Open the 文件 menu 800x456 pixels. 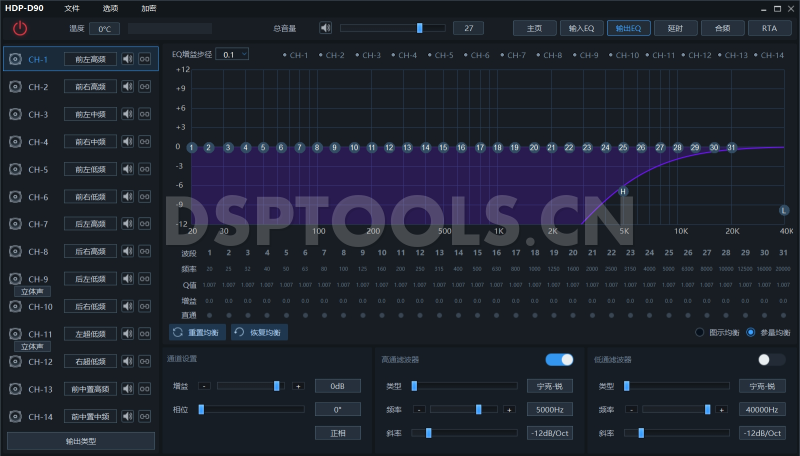[x=72, y=8]
